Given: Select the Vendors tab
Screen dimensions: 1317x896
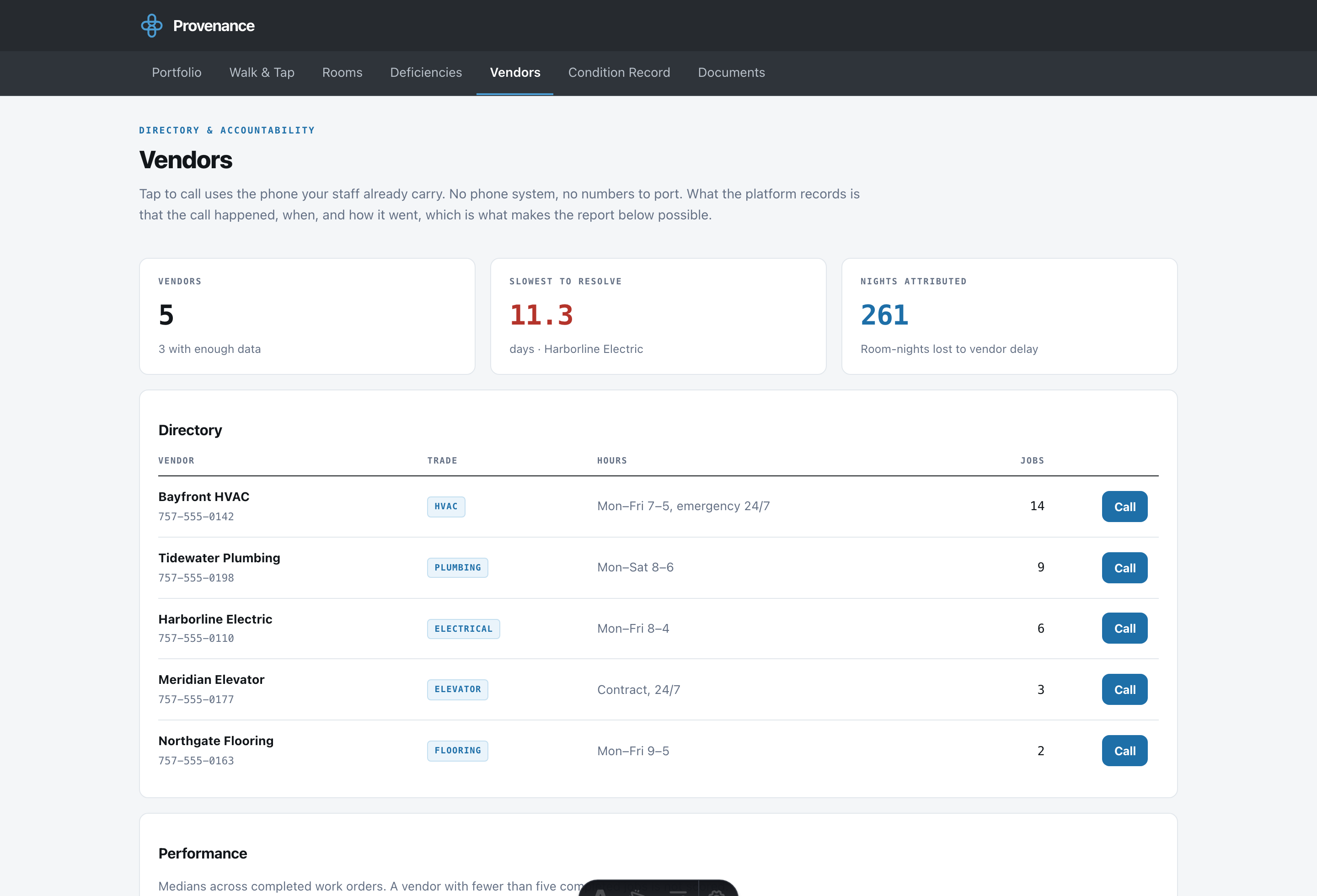Looking at the screenshot, I should click(x=514, y=73).
